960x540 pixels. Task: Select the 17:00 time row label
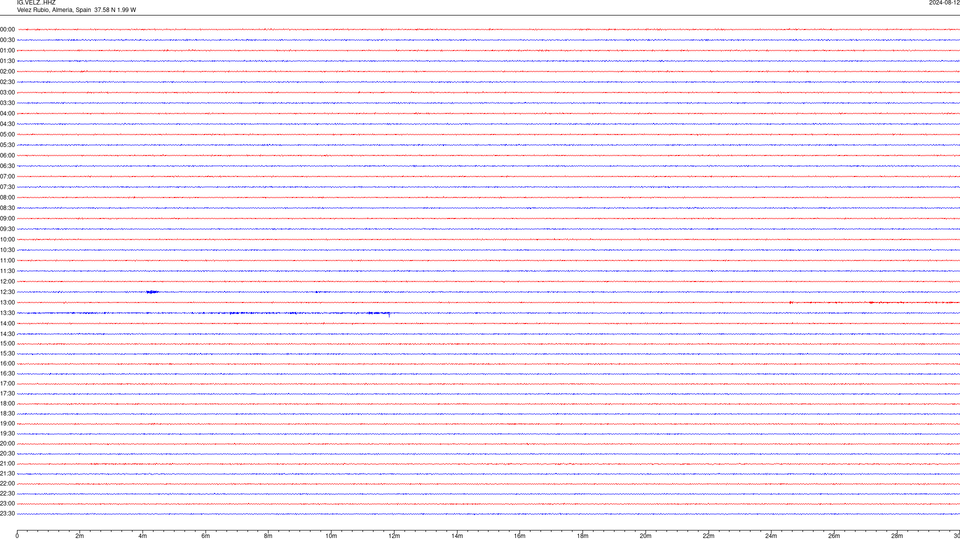point(7,384)
